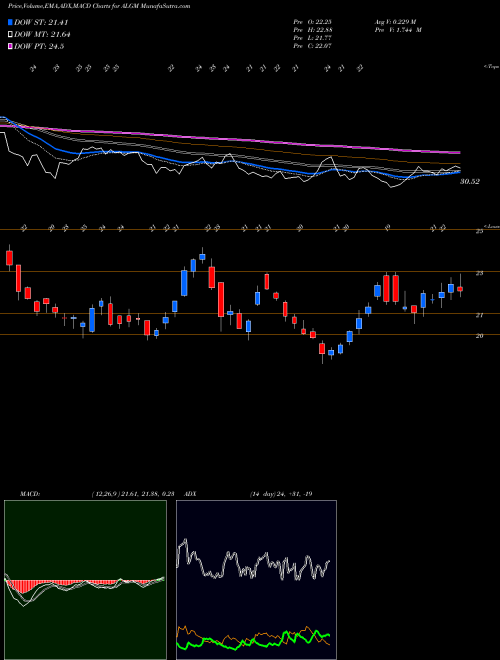Open the dark blue ADX indicator panel

point(256,580)
